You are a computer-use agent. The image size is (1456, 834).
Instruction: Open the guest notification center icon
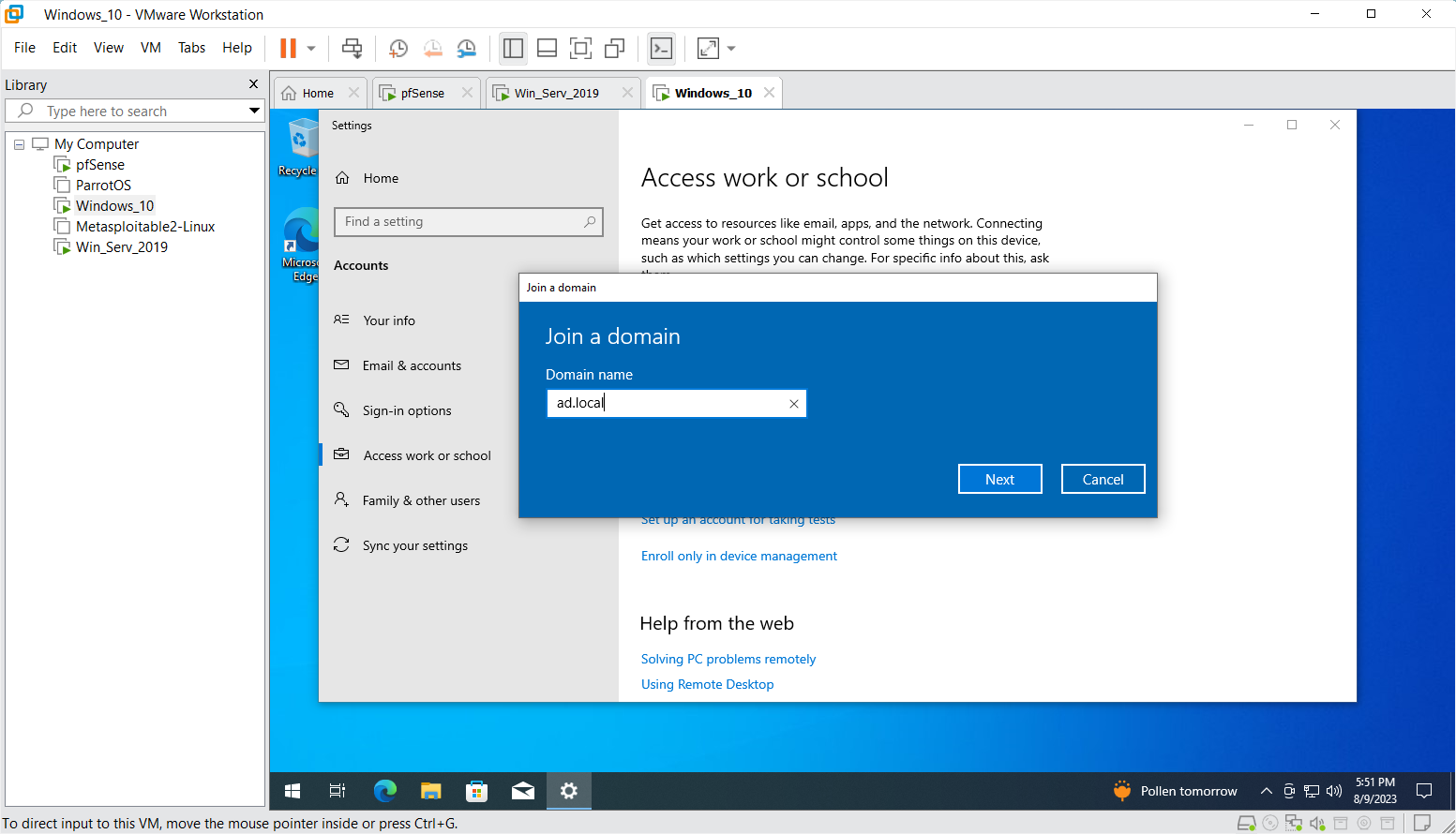pyautogui.click(x=1424, y=791)
